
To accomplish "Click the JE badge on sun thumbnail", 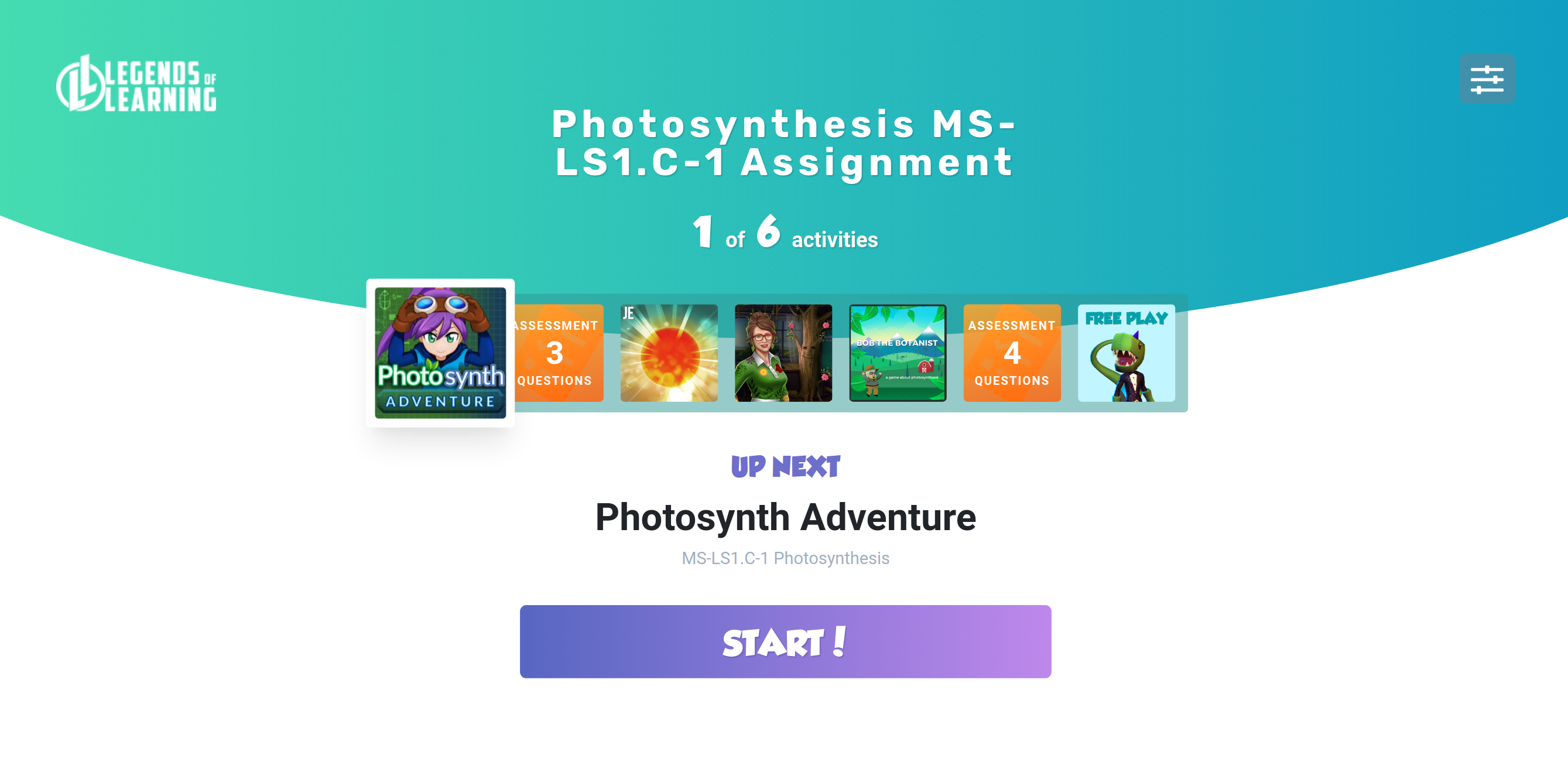I will pyautogui.click(x=628, y=313).
